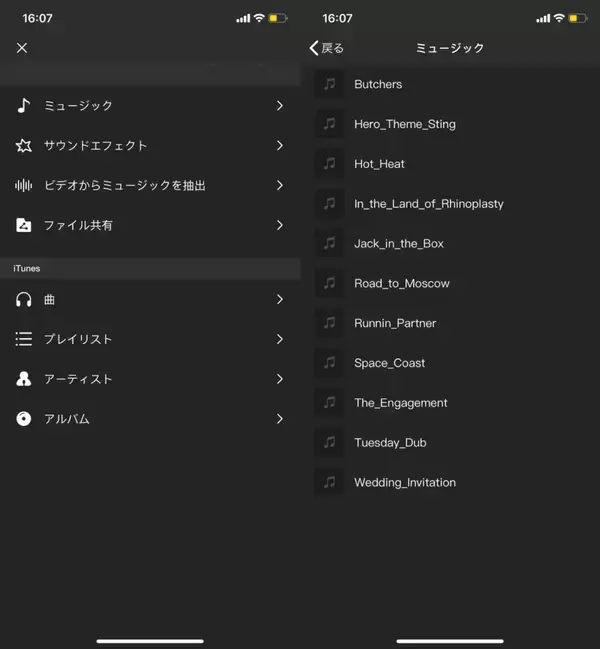The height and width of the screenshot is (649, 600).
Task: Expand the アルバム row chevron
Action: pyautogui.click(x=280, y=419)
